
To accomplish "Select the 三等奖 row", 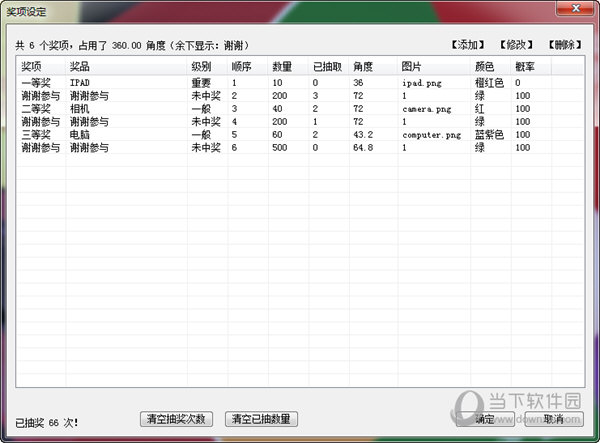I will [300, 135].
